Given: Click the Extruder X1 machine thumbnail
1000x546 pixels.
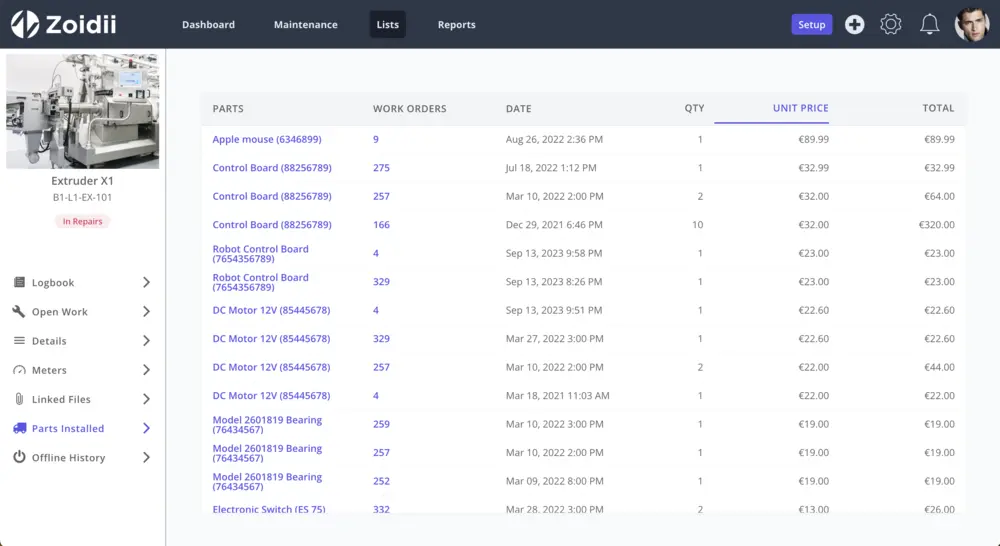Looking at the screenshot, I should [x=82, y=111].
